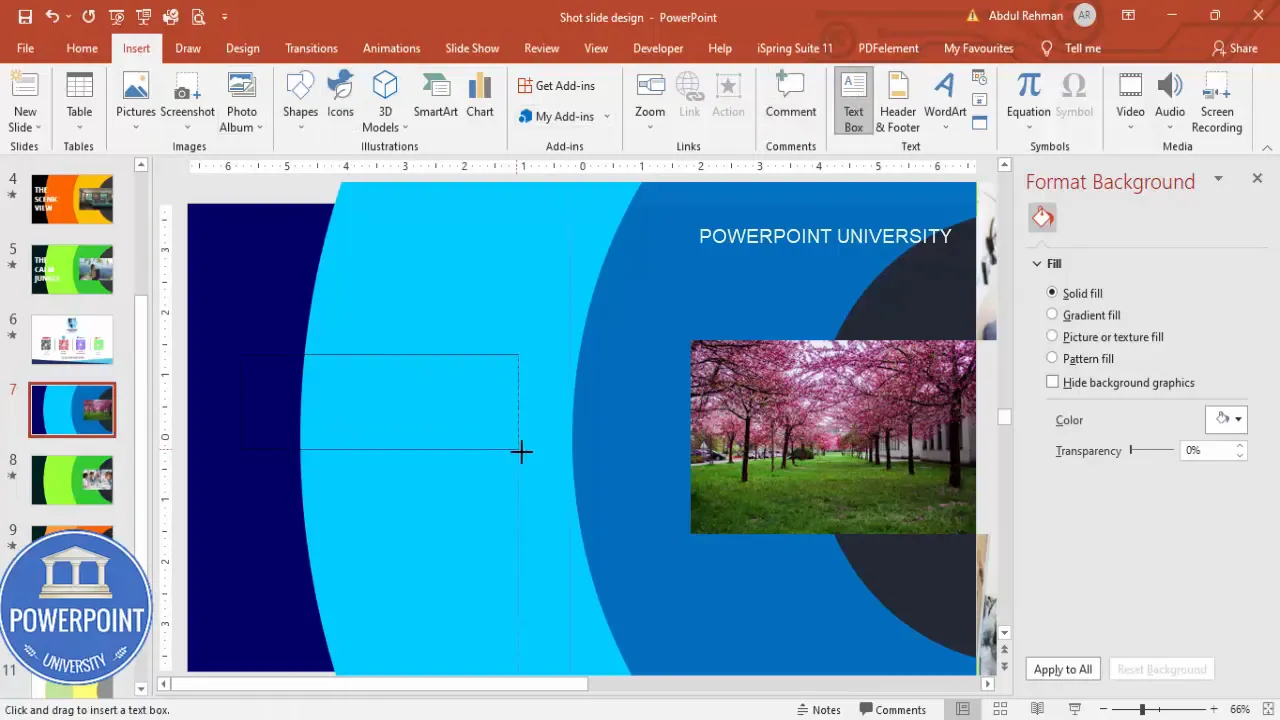Insert a Chart
The height and width of the screenshot is (720, 1280).
coord(480,95)
